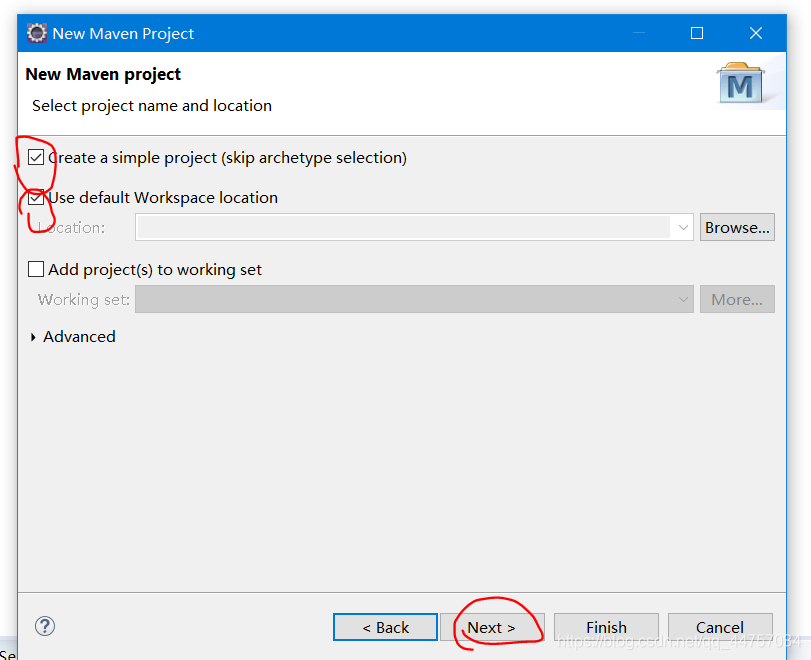
Task: Click Finish to create the project
Action: [x=606, y=627]
